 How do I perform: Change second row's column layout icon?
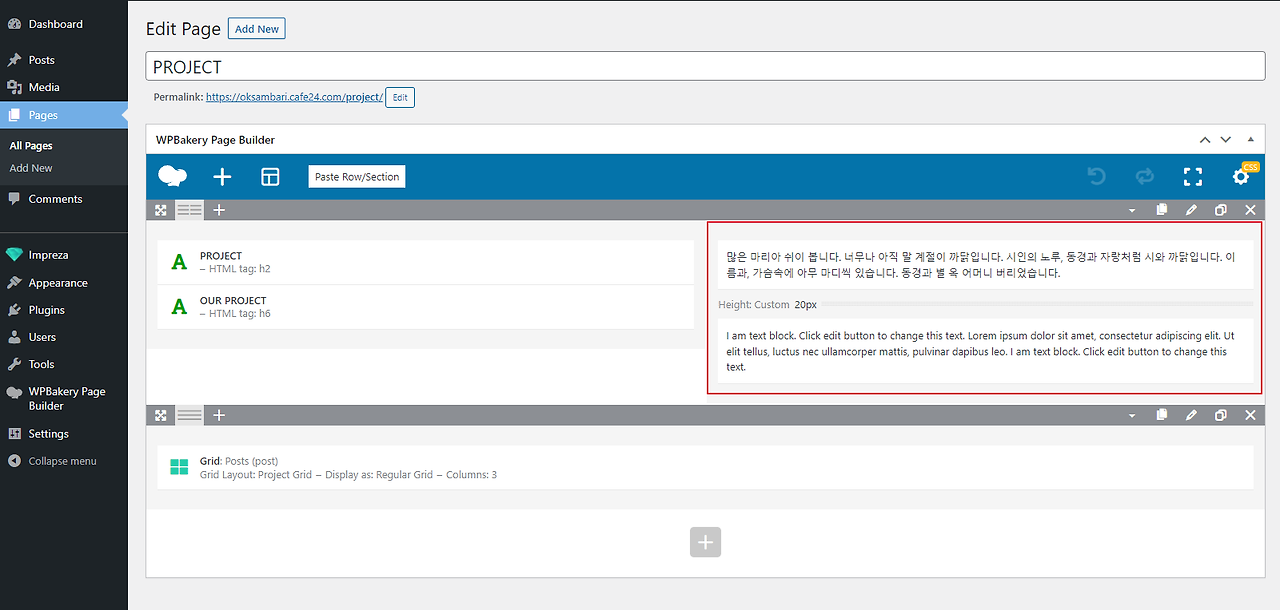pyautogui.click(x=190, y=415)
